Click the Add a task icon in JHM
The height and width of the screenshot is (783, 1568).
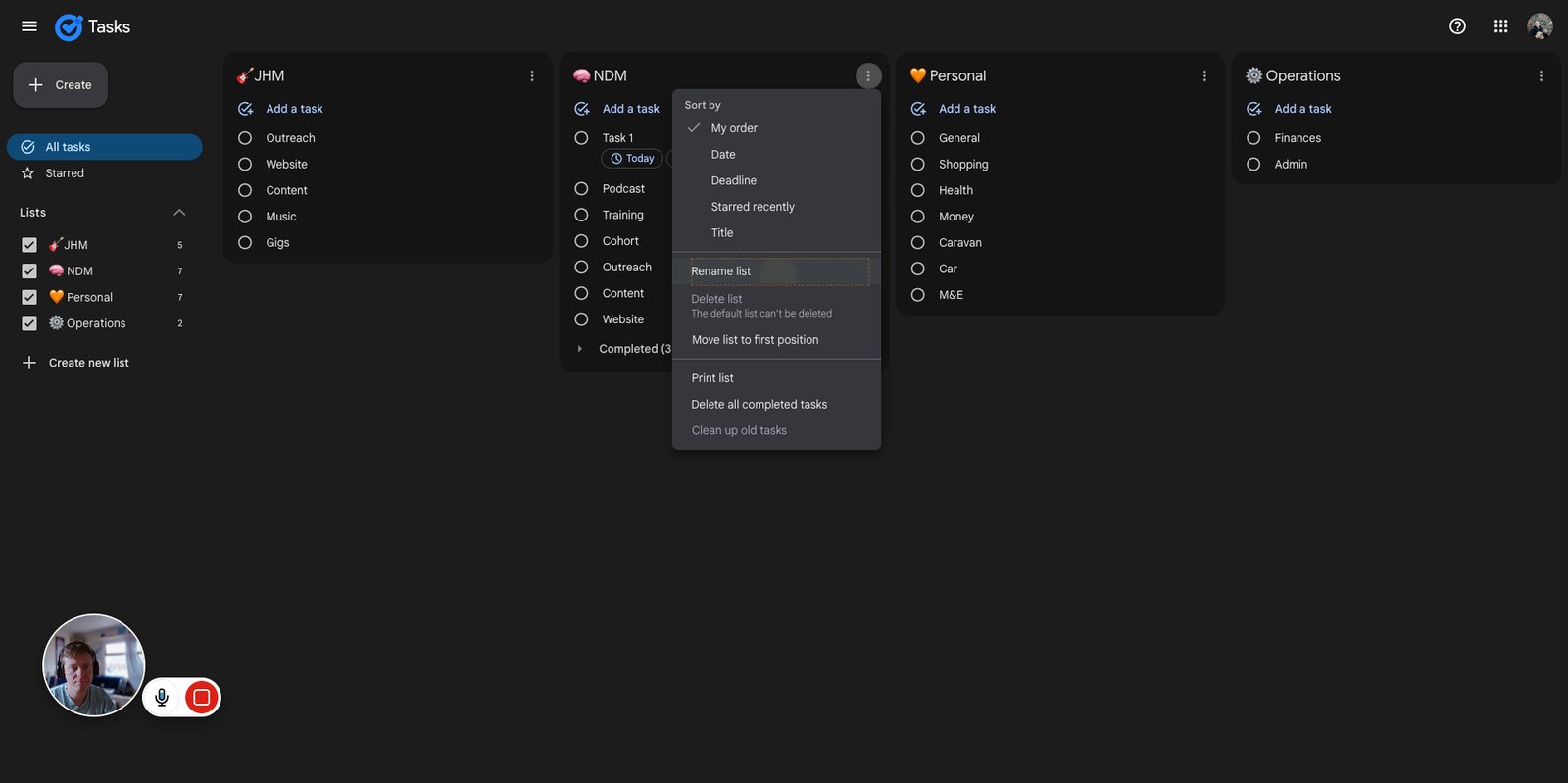tap(245, 109)
